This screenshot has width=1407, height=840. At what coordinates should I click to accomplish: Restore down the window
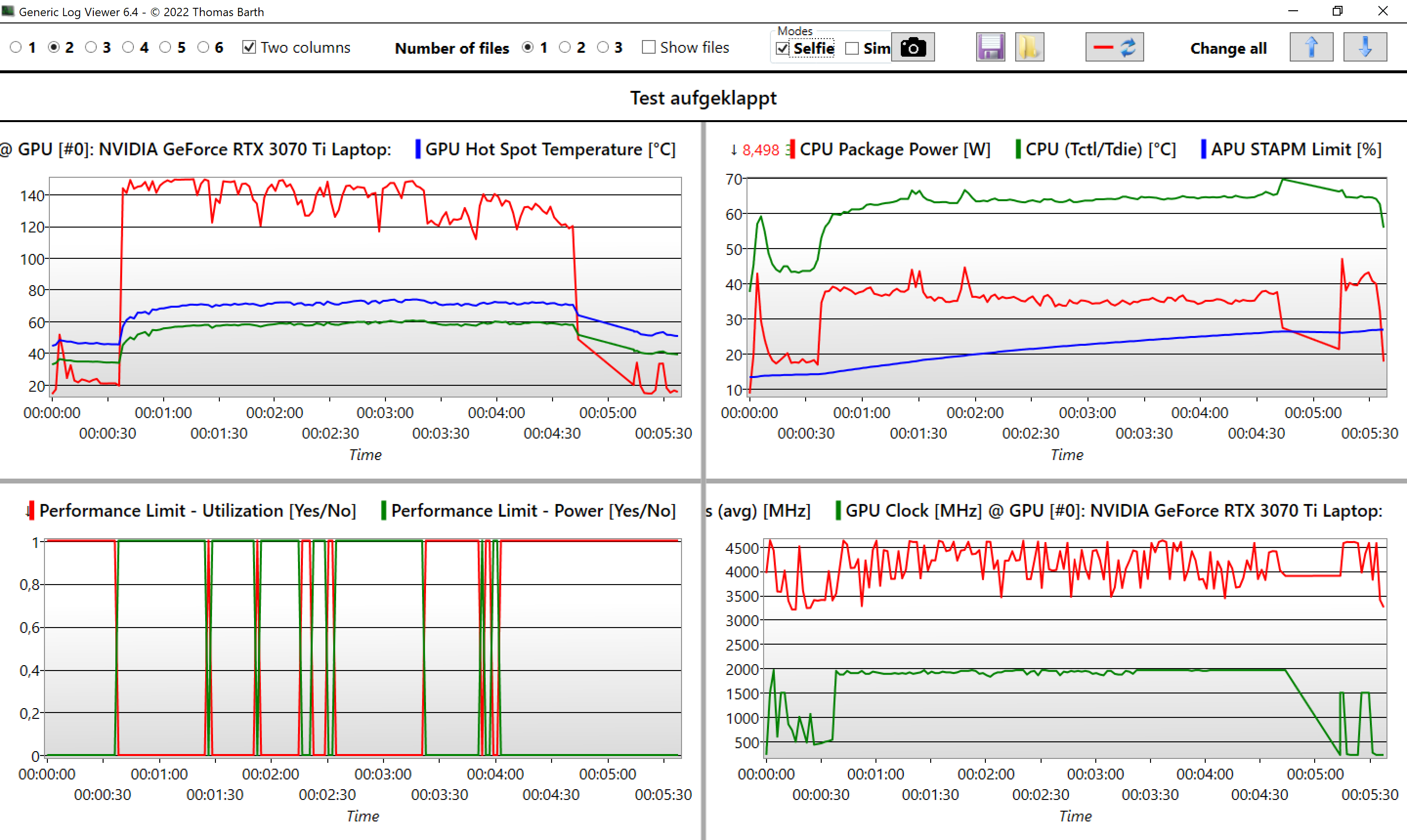point(1337,11)
